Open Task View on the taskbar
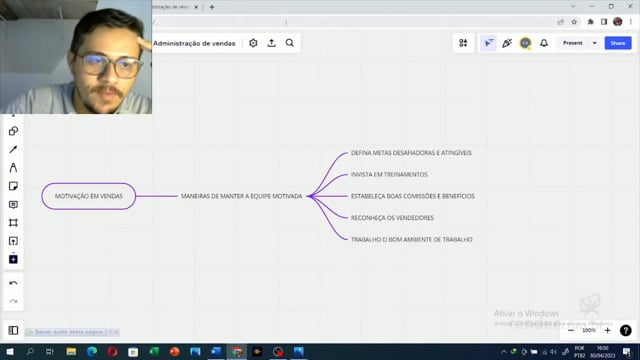This screenshot has height=360, width=640. pos(50,351)
